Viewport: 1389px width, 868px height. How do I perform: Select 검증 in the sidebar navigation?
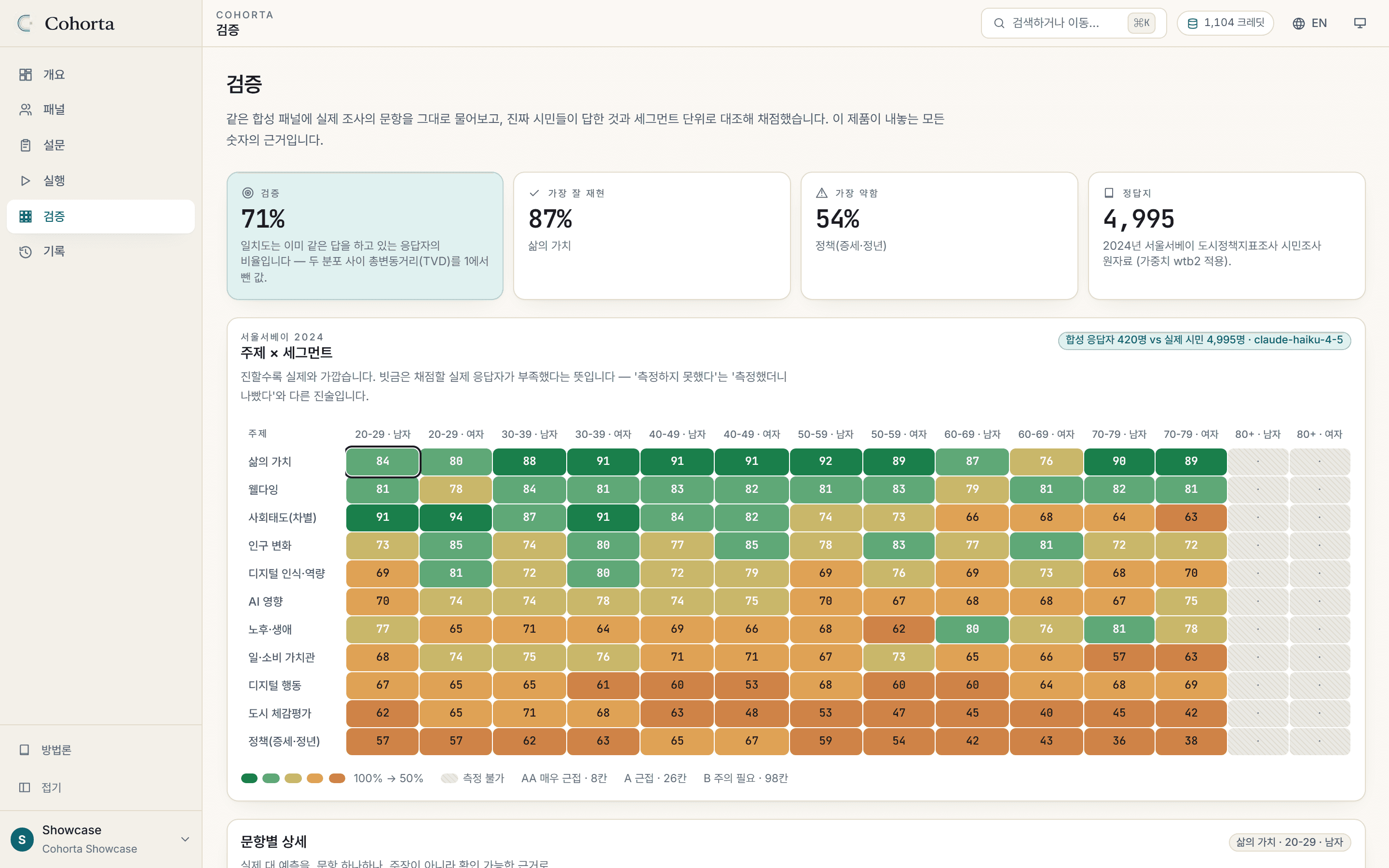[x=101, y=217]
